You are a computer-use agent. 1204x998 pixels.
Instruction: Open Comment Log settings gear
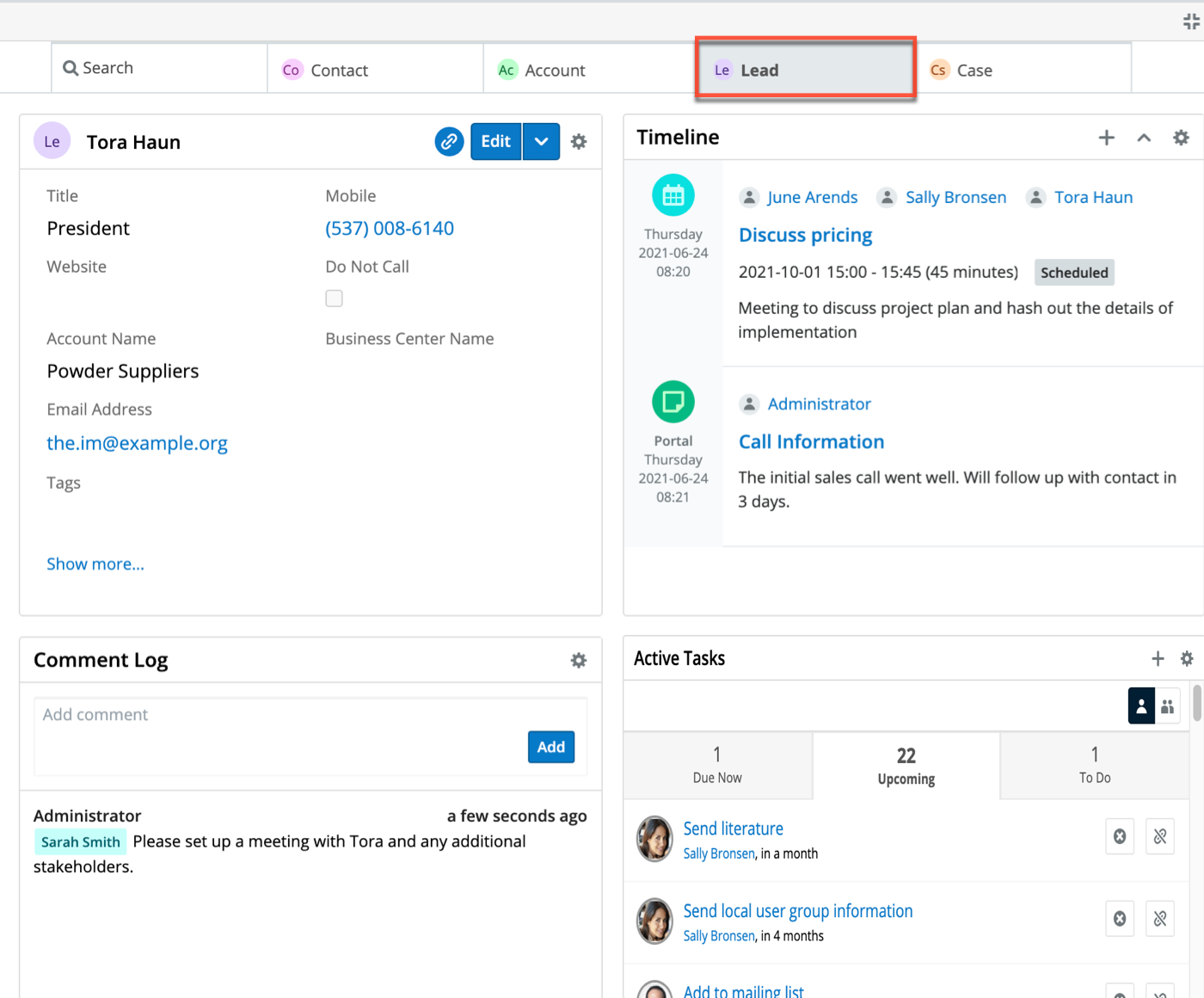[x=579, y=660]
